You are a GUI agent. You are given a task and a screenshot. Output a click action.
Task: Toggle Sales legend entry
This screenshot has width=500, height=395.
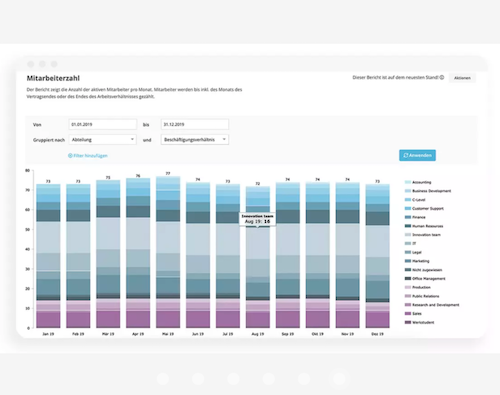click(413, 314)
